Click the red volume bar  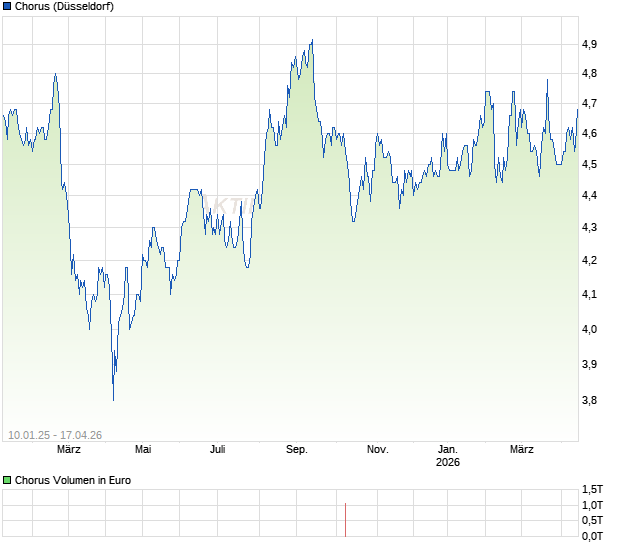point(345,520)
